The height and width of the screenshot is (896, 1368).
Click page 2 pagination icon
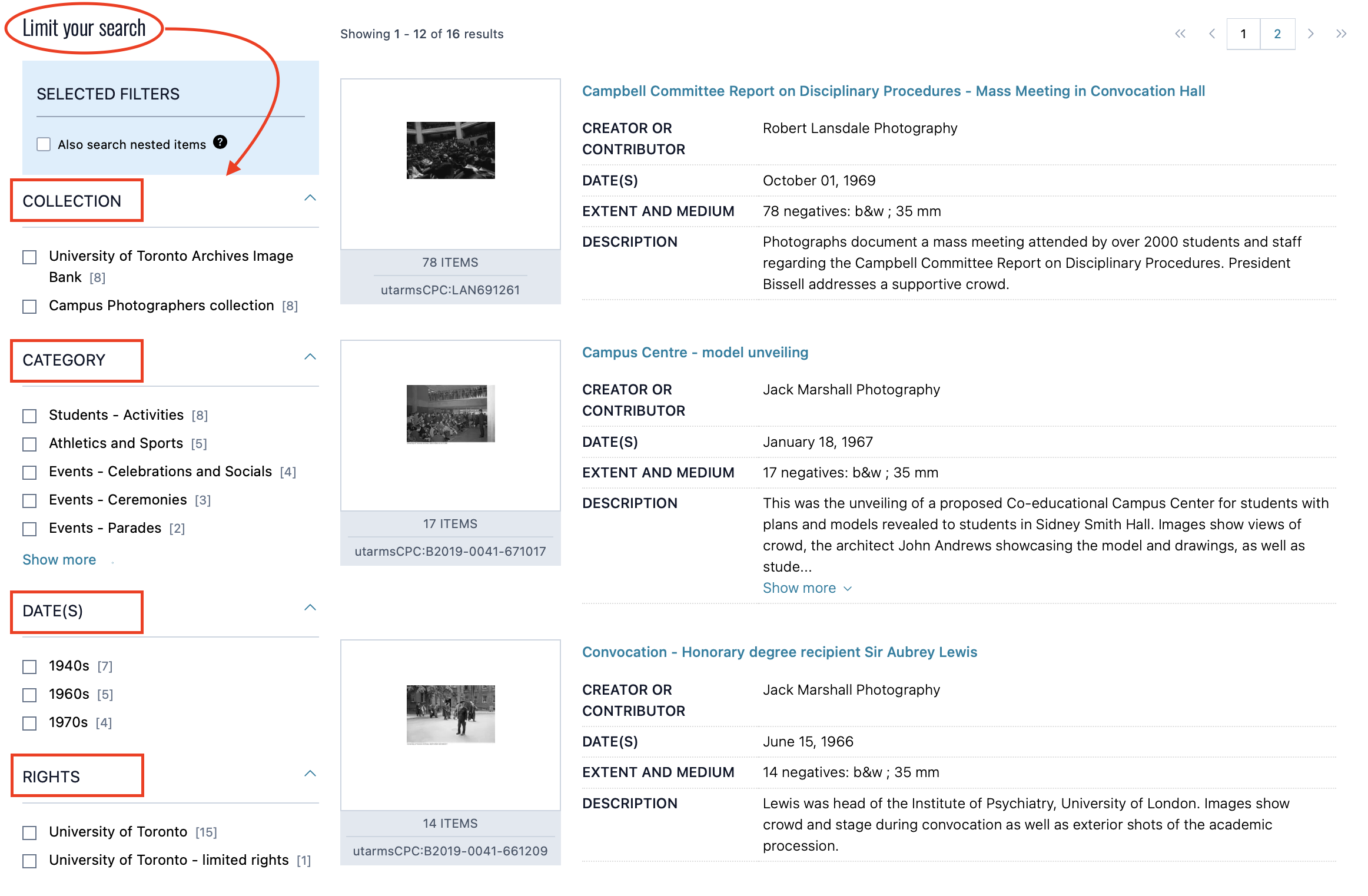pos(1276,34)
